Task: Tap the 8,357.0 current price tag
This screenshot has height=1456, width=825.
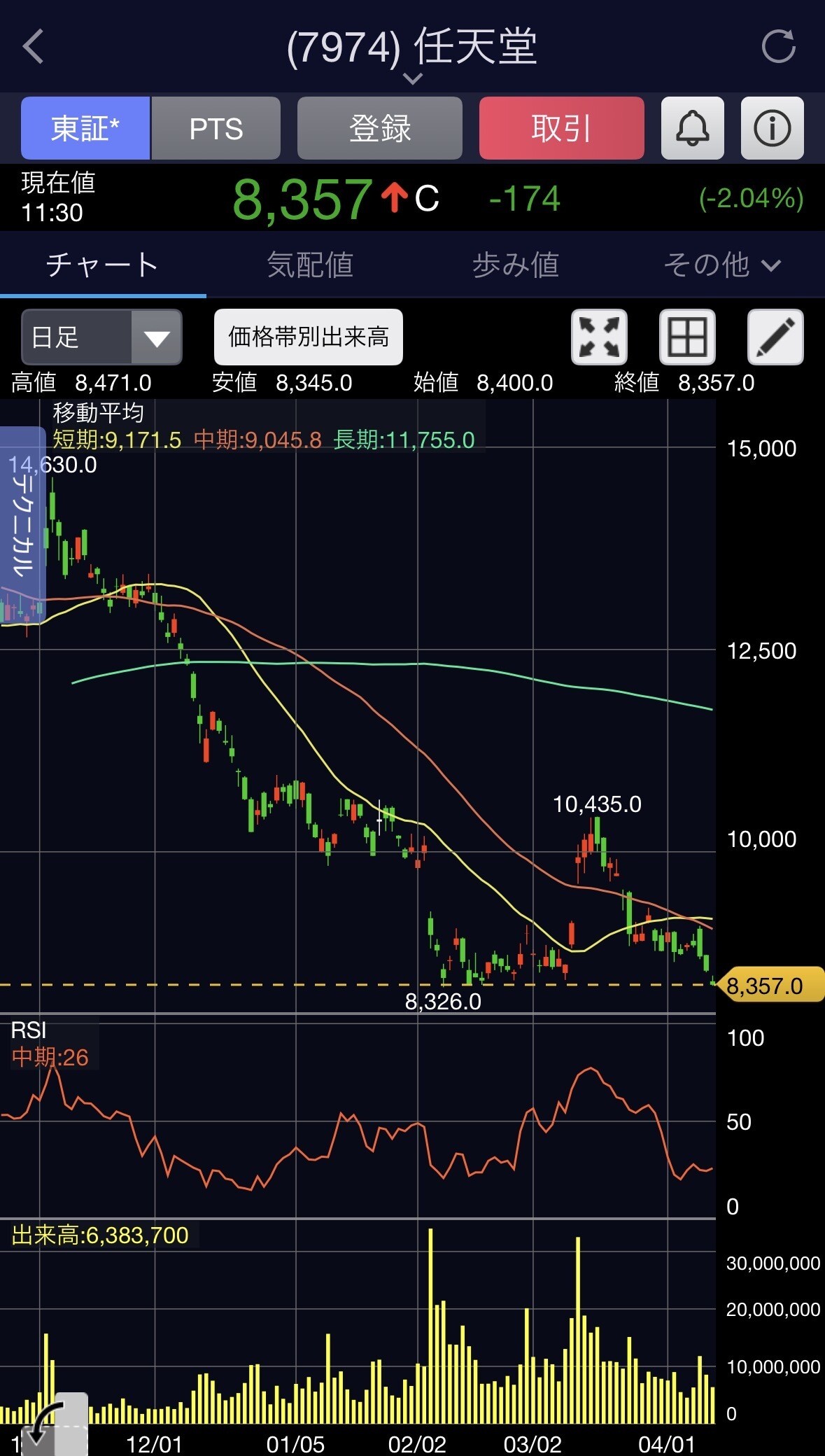Action: tap(770, 986)
